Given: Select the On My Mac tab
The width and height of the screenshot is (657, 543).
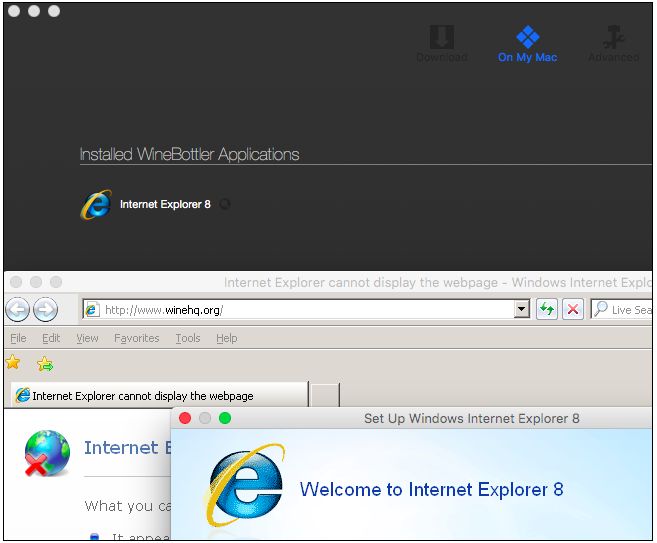Looking at the screenshot, I should click(x=527, y=44).
